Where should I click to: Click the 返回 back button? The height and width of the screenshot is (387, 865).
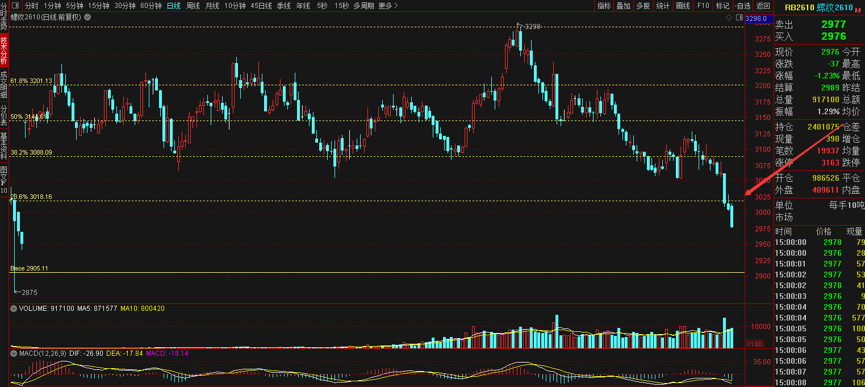[x=762, y=6]
